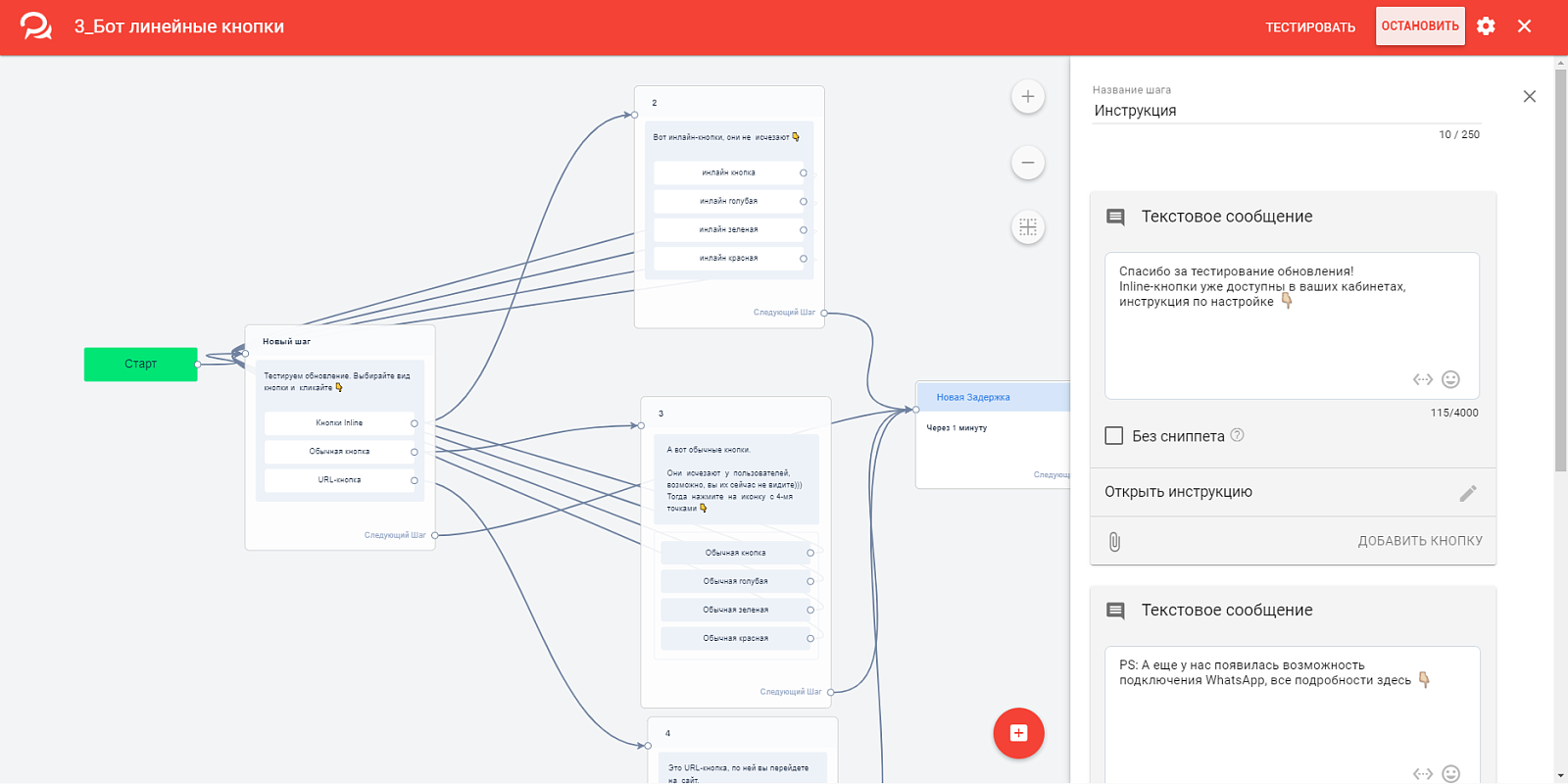Select the 'Кнопки Inline' button in Новый шаг
The width and height of the screenshot is (1568, 784).
[339, 423]
